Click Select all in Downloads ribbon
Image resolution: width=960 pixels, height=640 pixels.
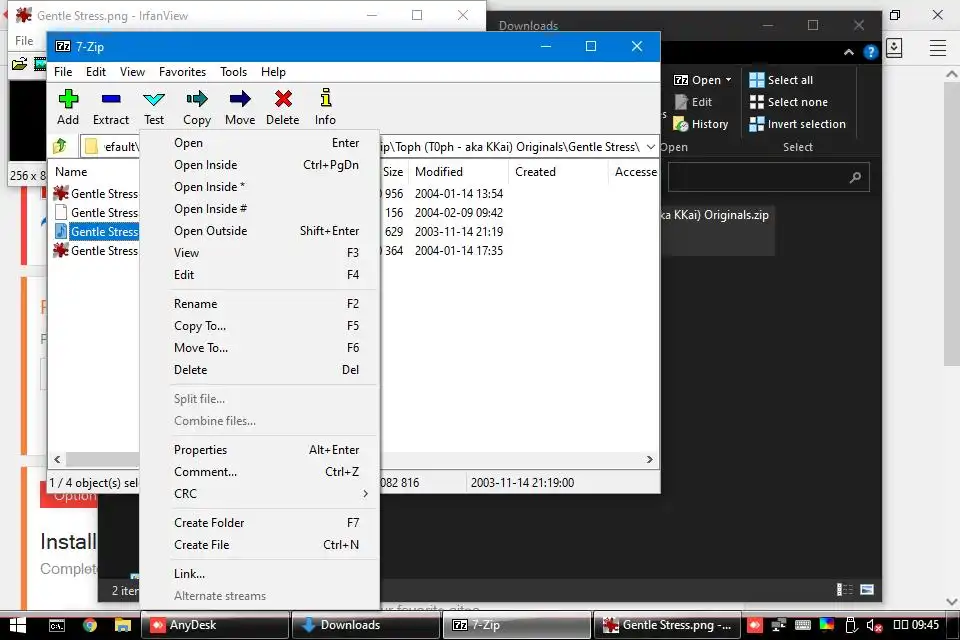[x=781, y=80]
